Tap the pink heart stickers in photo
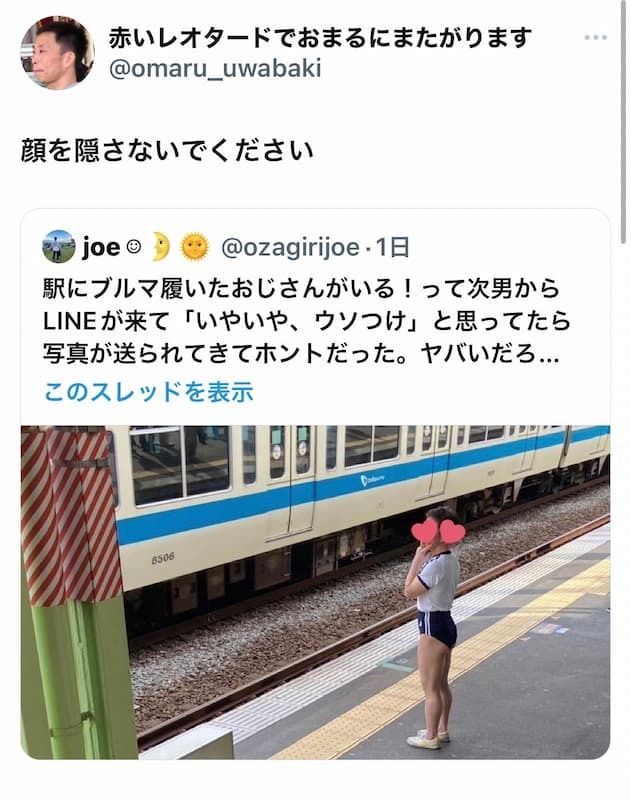Viewport: 631px width, 800px height. coord(438,532)
